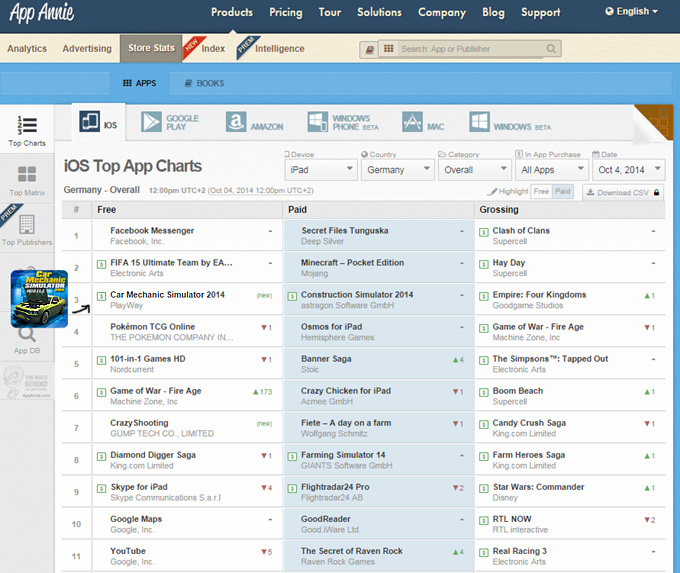Image resolution: width=680 pixels, height=573 pixels.
Task: Click in-app purchase icon beside Real Racing 3
Action: pos(484,553)
